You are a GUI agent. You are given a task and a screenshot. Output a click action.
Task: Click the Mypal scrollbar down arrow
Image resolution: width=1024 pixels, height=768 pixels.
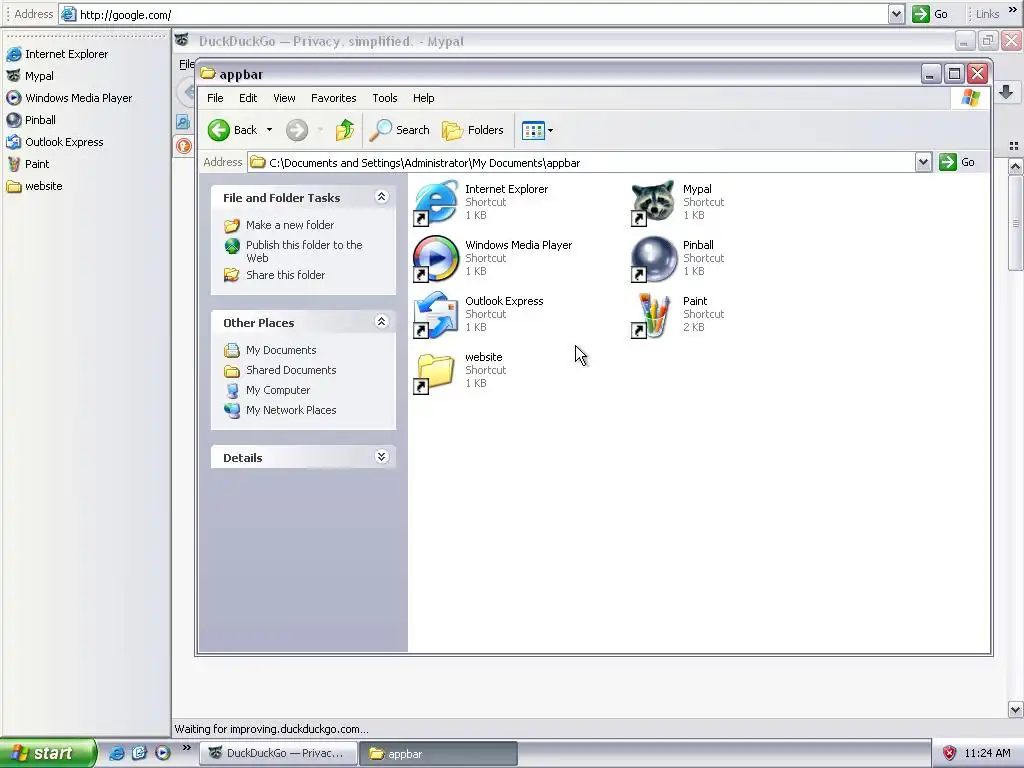pyautogui.click(x=1016, y=709)
